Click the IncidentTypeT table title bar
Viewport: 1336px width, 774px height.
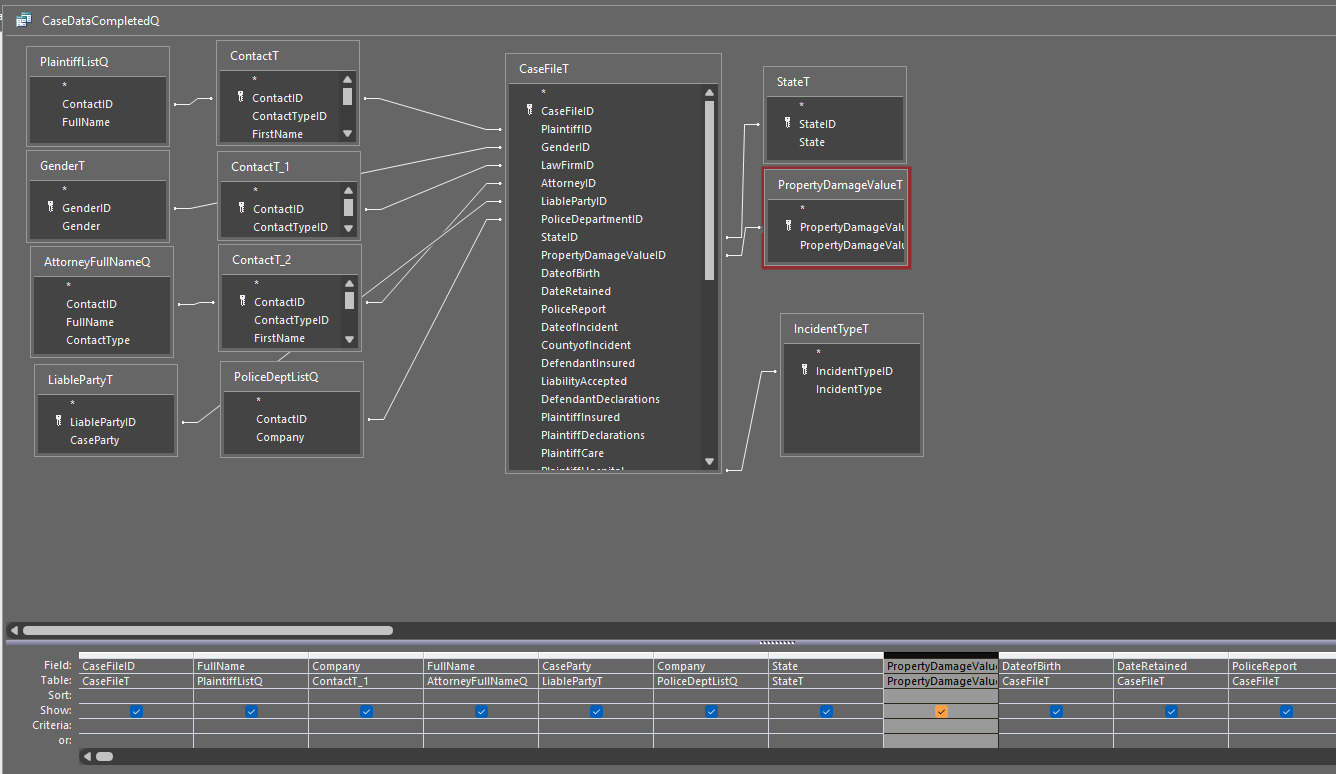pos(851,329)
